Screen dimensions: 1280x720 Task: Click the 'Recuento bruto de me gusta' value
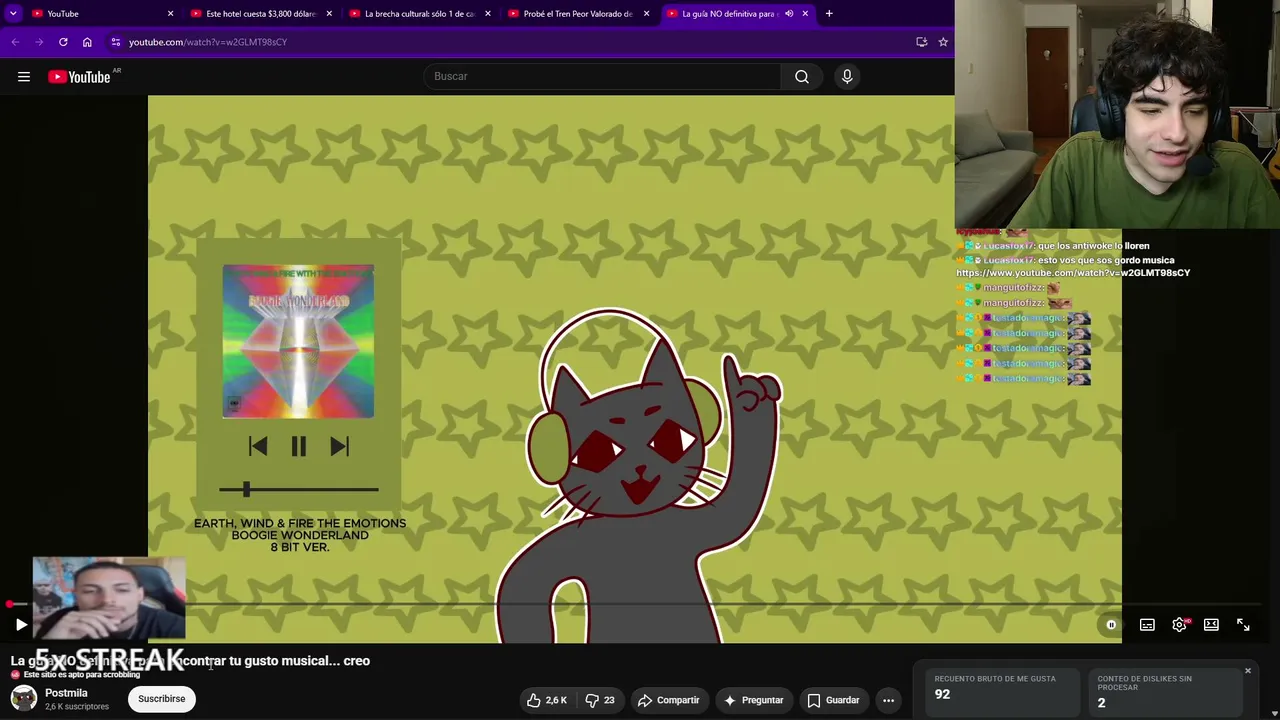942,694
